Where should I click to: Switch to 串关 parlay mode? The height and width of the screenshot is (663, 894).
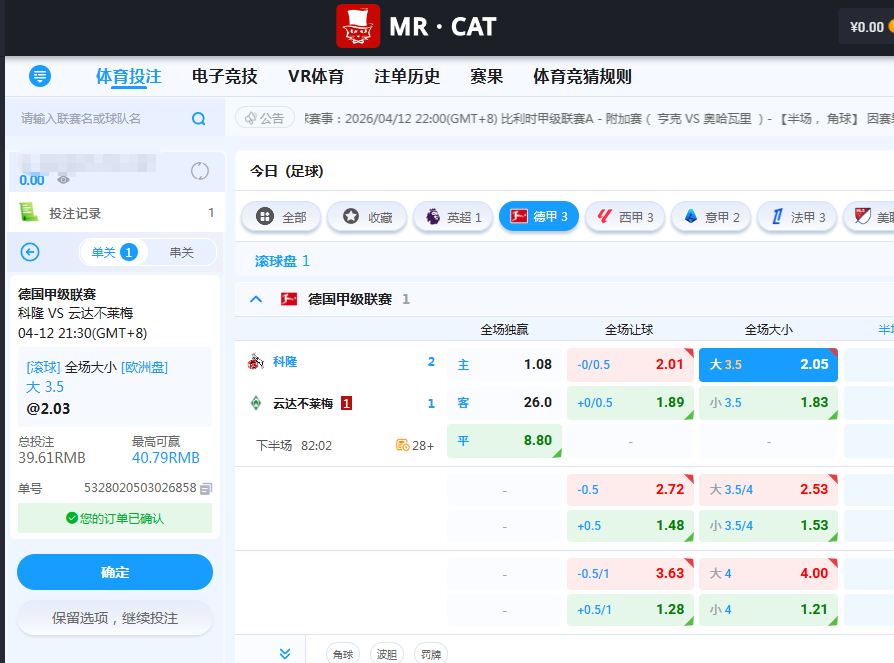tap(181, 252)
